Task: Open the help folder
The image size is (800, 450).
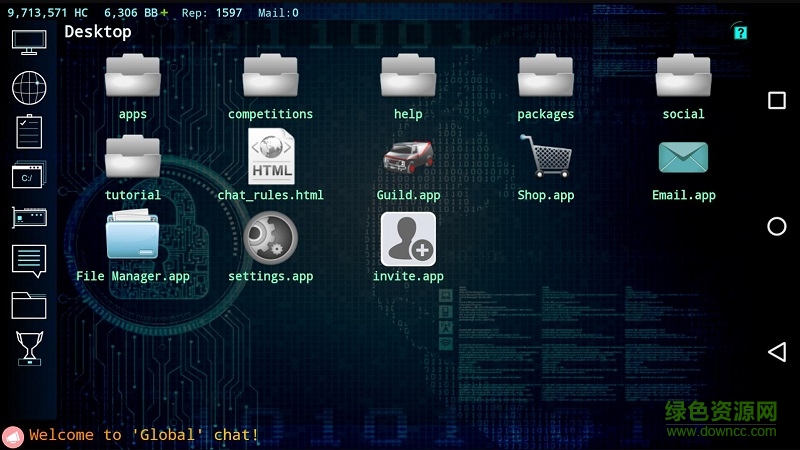Action: click(x=408, y=77)
